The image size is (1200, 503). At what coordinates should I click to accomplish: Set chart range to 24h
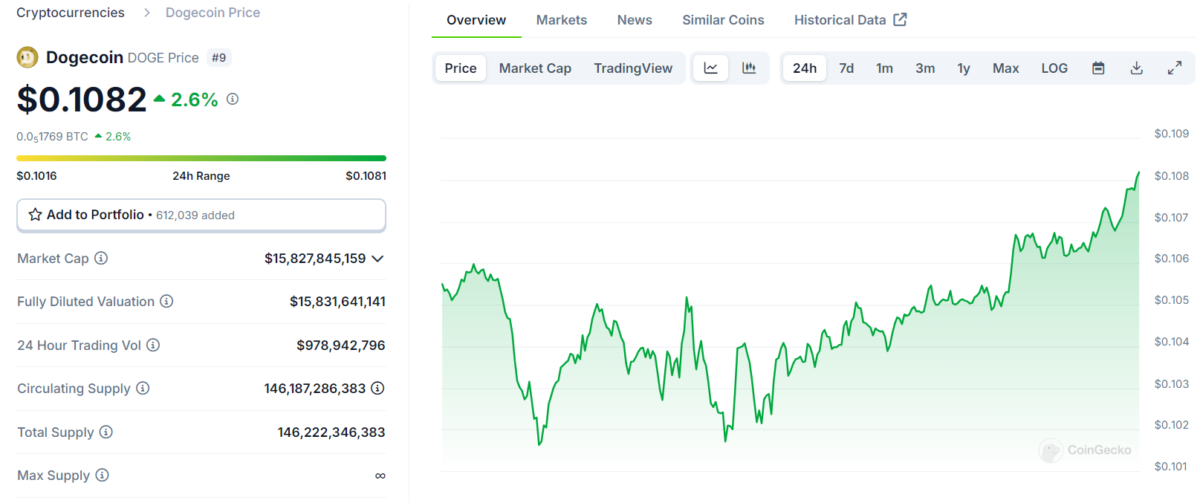[x=805, y=68]
